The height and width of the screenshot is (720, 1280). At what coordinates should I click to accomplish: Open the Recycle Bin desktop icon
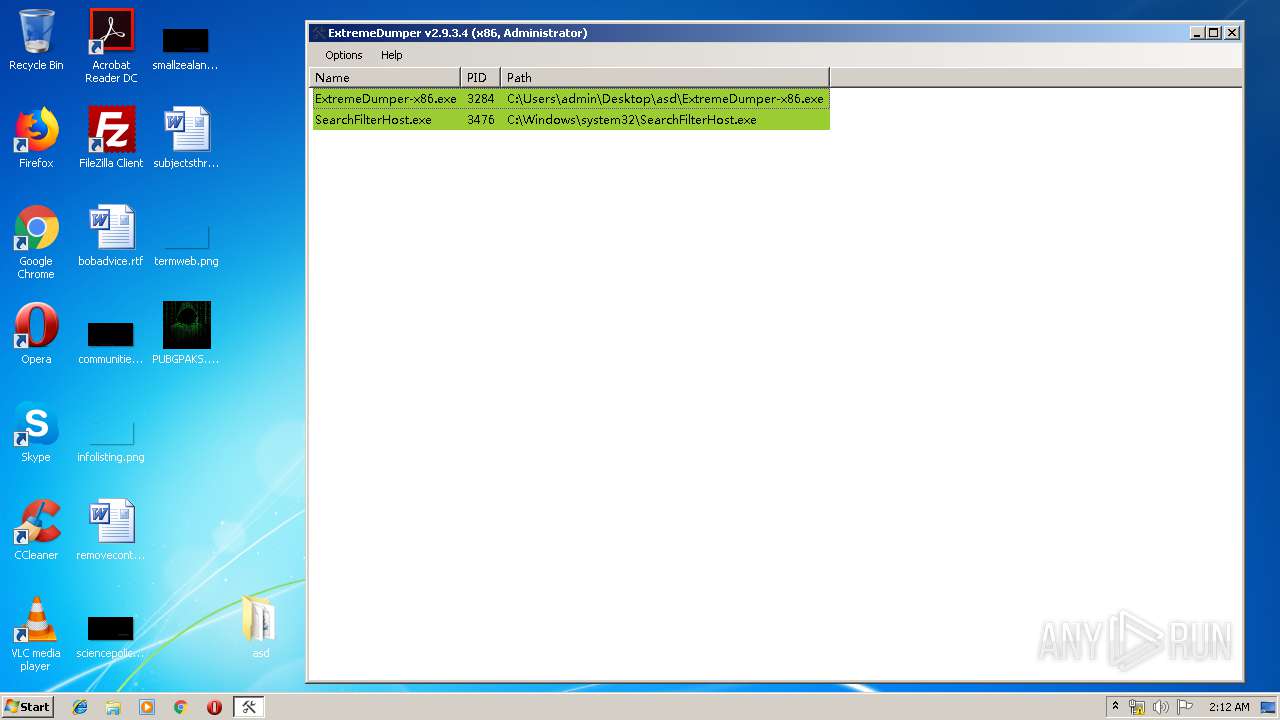coord(36,40)
